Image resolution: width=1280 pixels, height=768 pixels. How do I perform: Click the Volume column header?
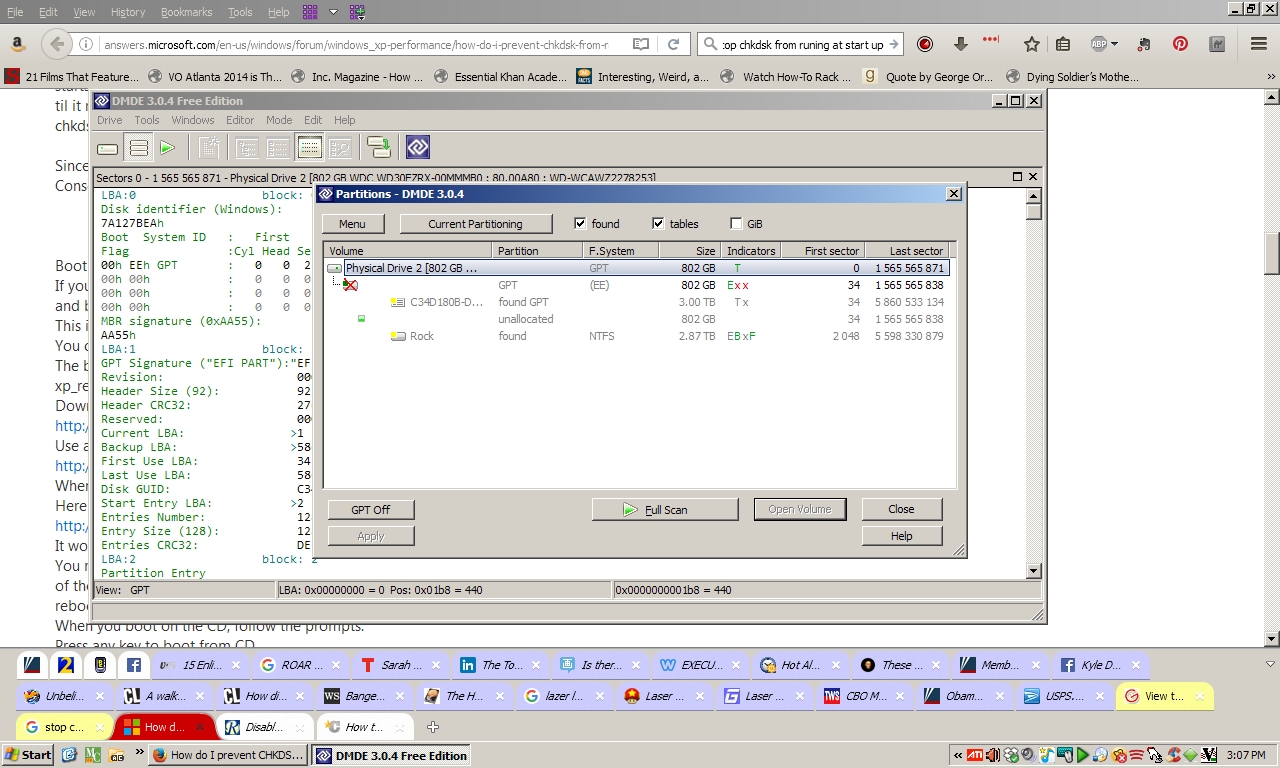coord(408,251)
